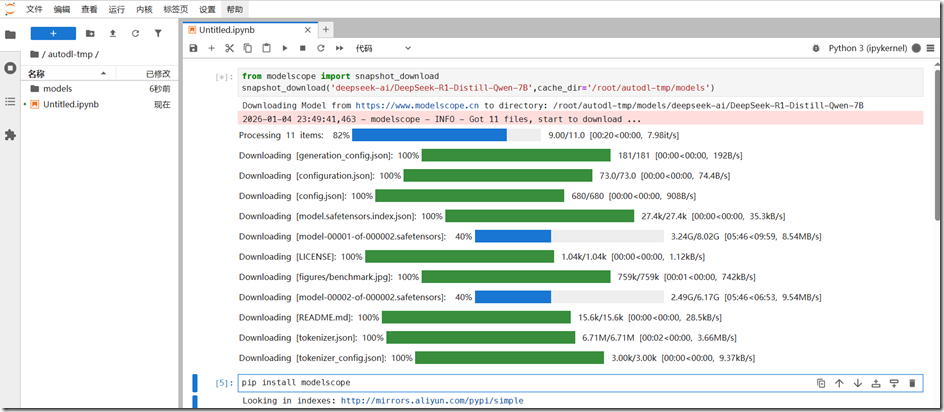944x412 pixels.
Task: Click the Processing 11 items progress bar
Action: [446, 135]
